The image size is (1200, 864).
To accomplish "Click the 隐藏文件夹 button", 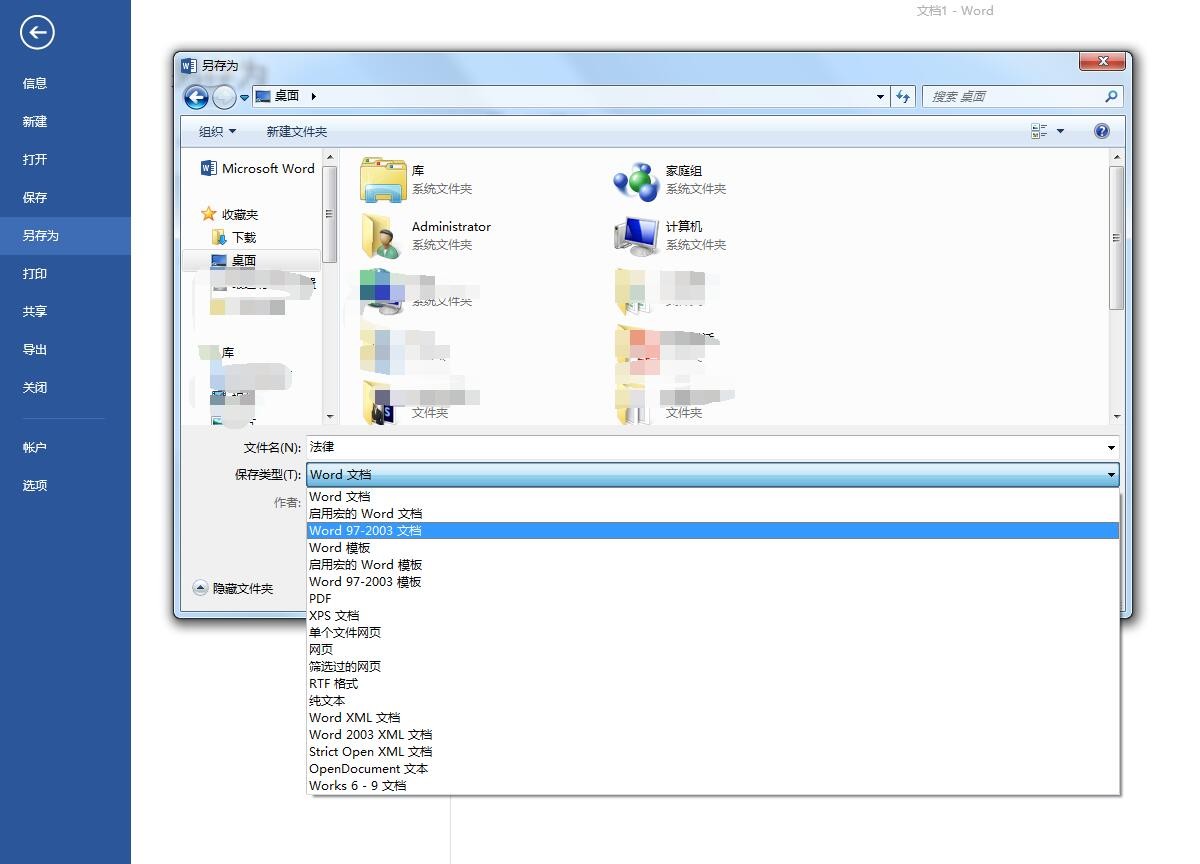I will click(233, 588).
